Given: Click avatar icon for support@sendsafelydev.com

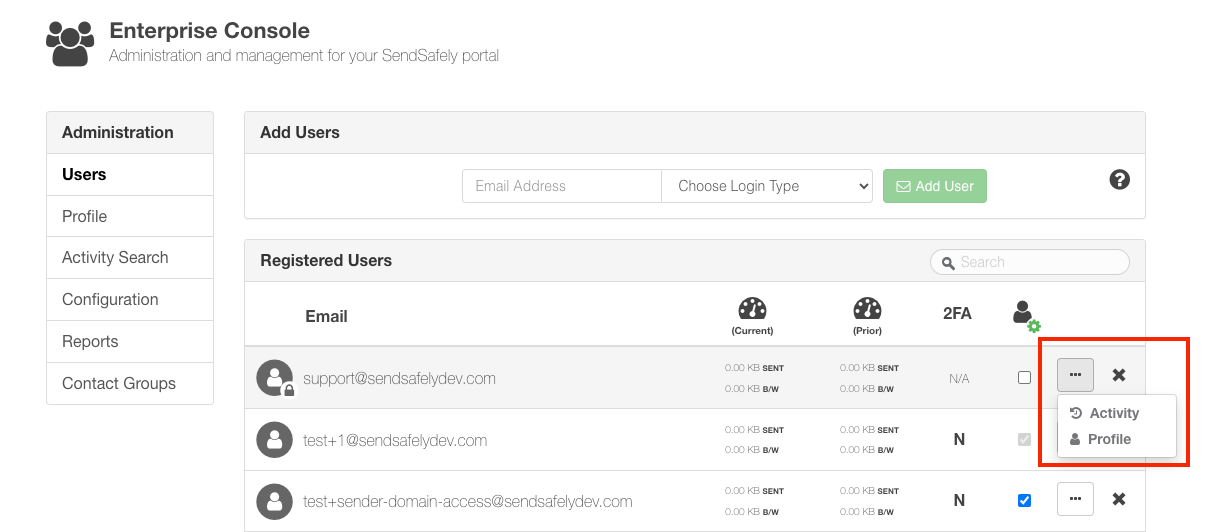Looking at the screenshot, I should tap(275, 378).
